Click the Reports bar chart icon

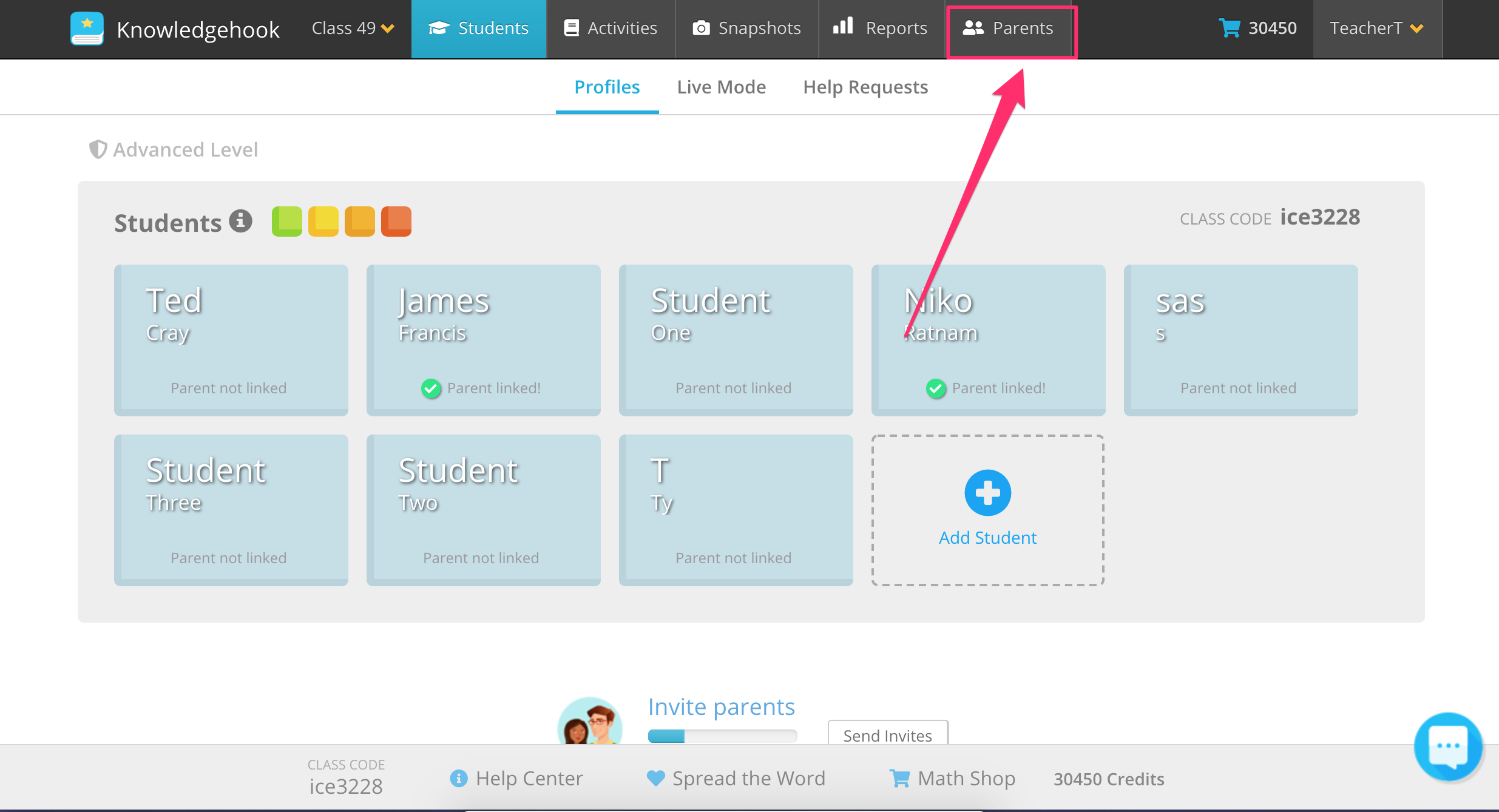coord(843,25)
